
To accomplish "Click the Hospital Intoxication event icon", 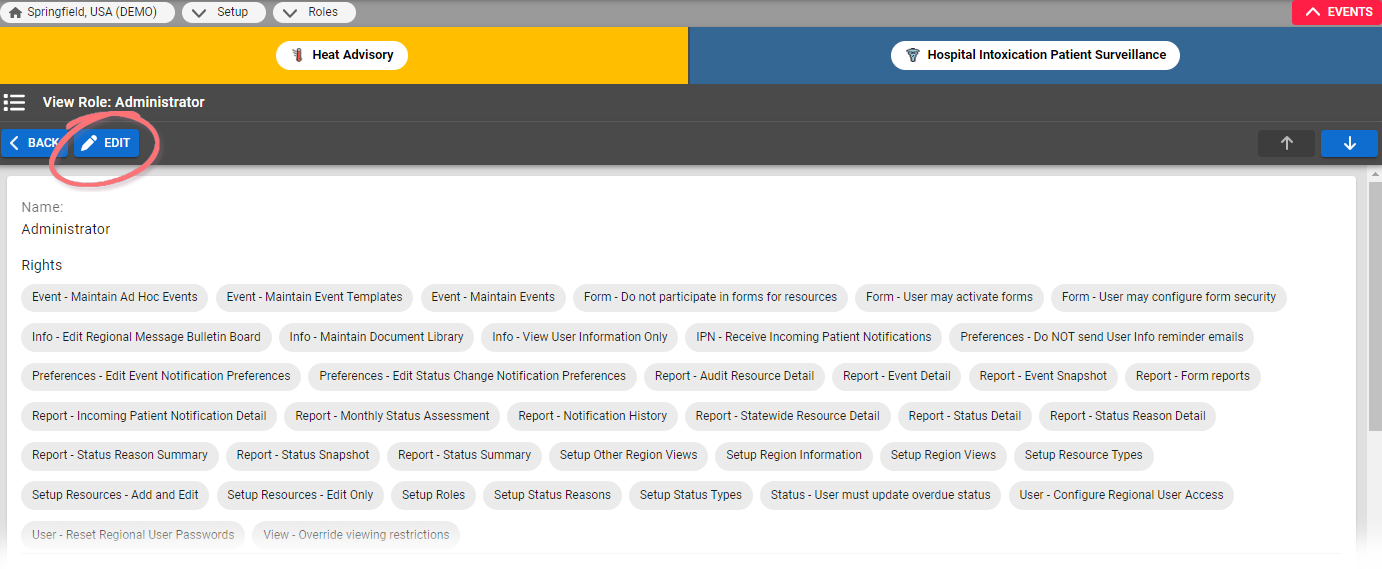I will (x=912, y=55).
